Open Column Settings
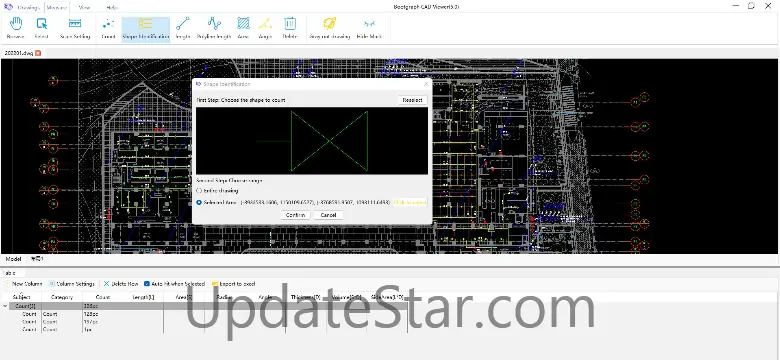The image size is (780, 360). tap(72, 284)
